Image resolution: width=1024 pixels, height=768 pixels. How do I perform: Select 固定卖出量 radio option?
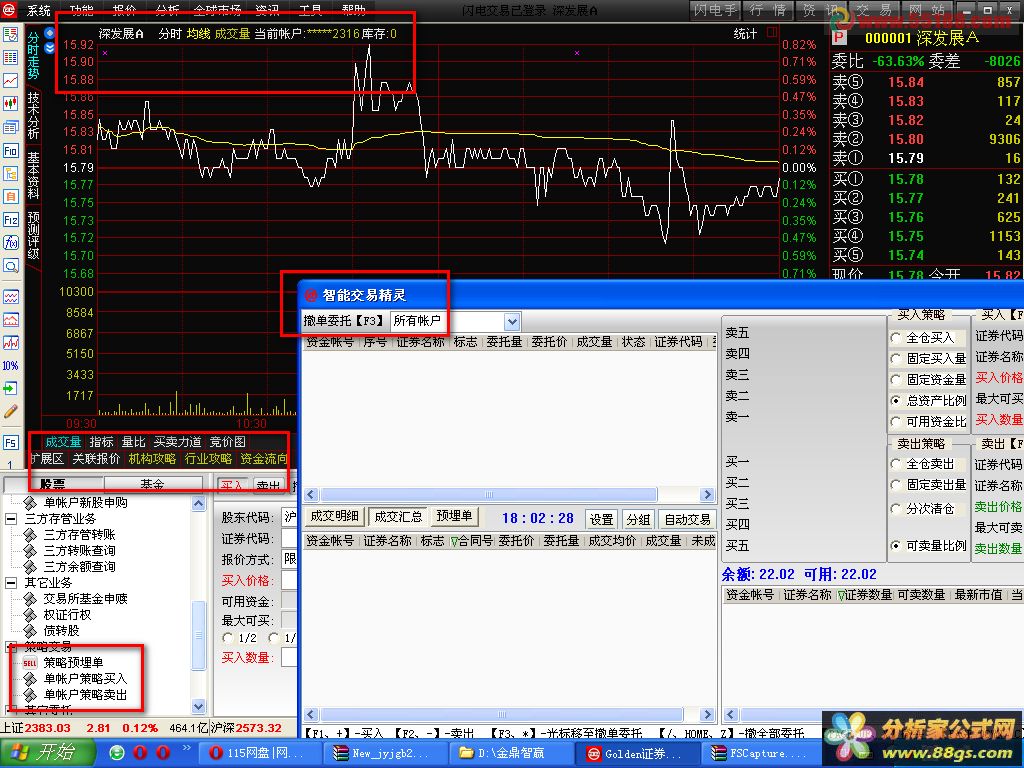[x=896, y=485]
